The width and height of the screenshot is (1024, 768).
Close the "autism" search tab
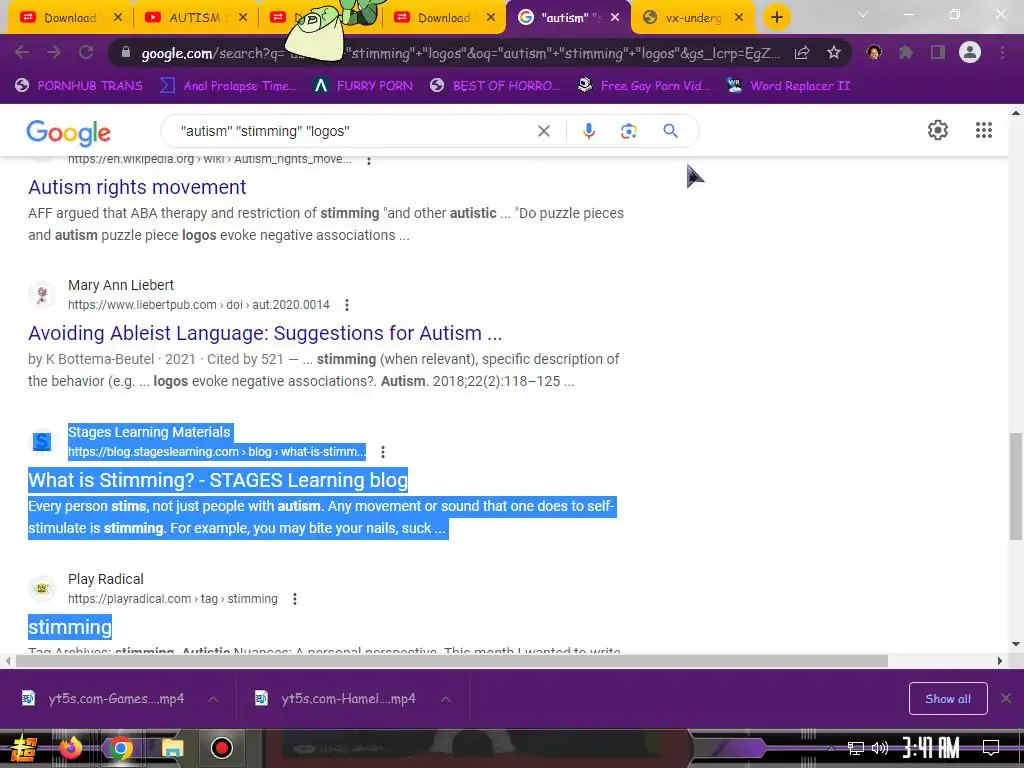(615, 18)
